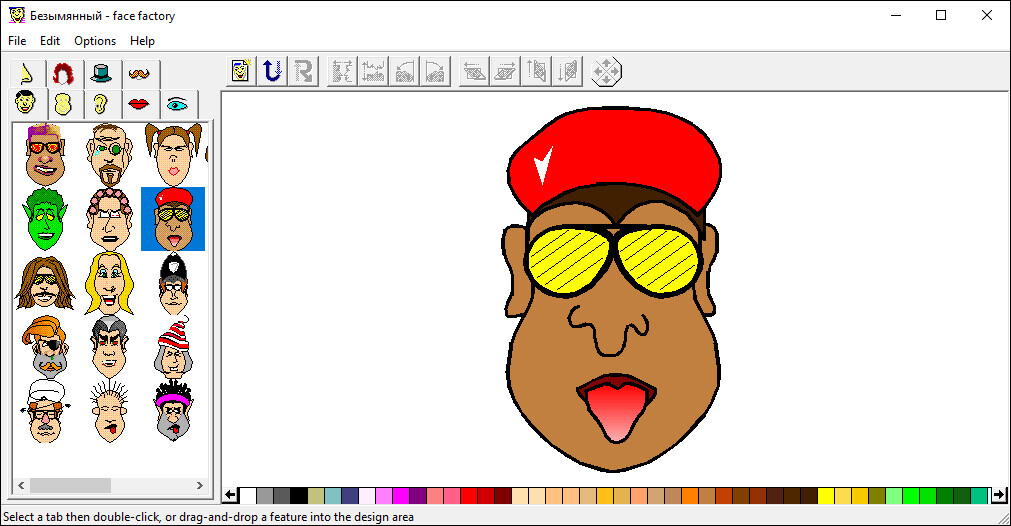1011x526 pixels.
Task: Select the head shape tab
Action: click(x=63, y=104)
